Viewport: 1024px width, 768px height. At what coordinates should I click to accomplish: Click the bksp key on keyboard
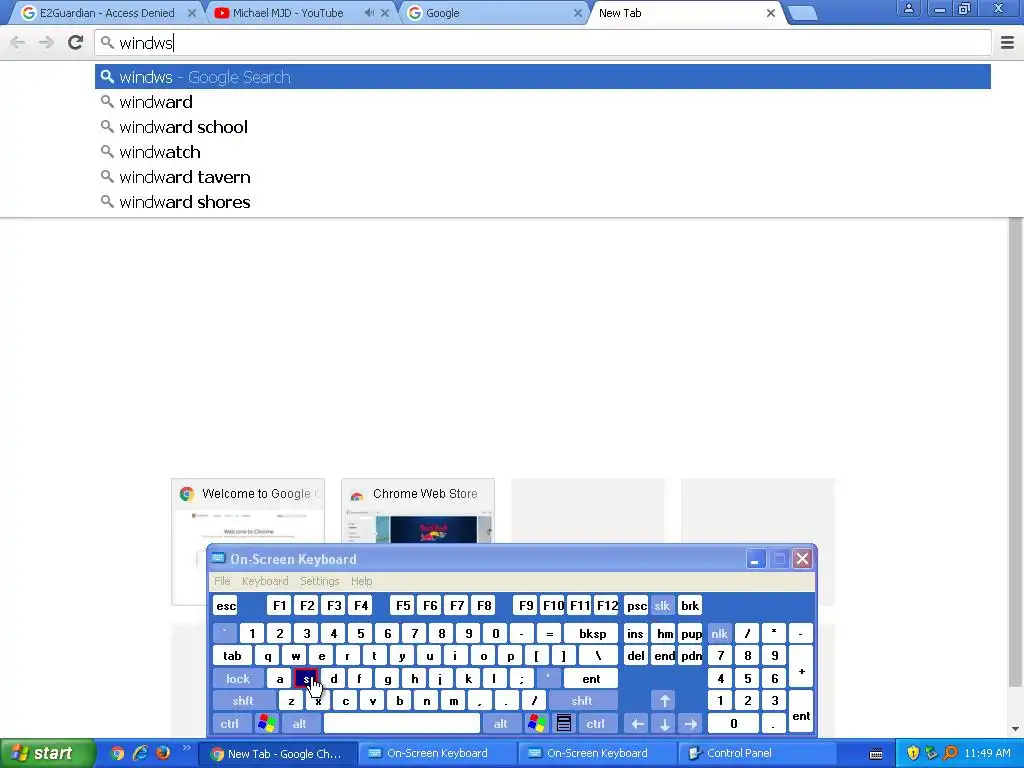tap(592, 633)
